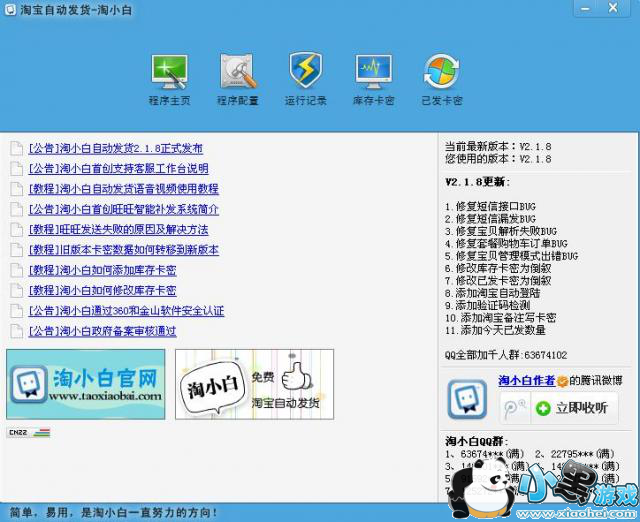640x522 pixels.
Task: Click update note 4.修复套餐购物车订单BUG
Action: click(x=506, y=244)
